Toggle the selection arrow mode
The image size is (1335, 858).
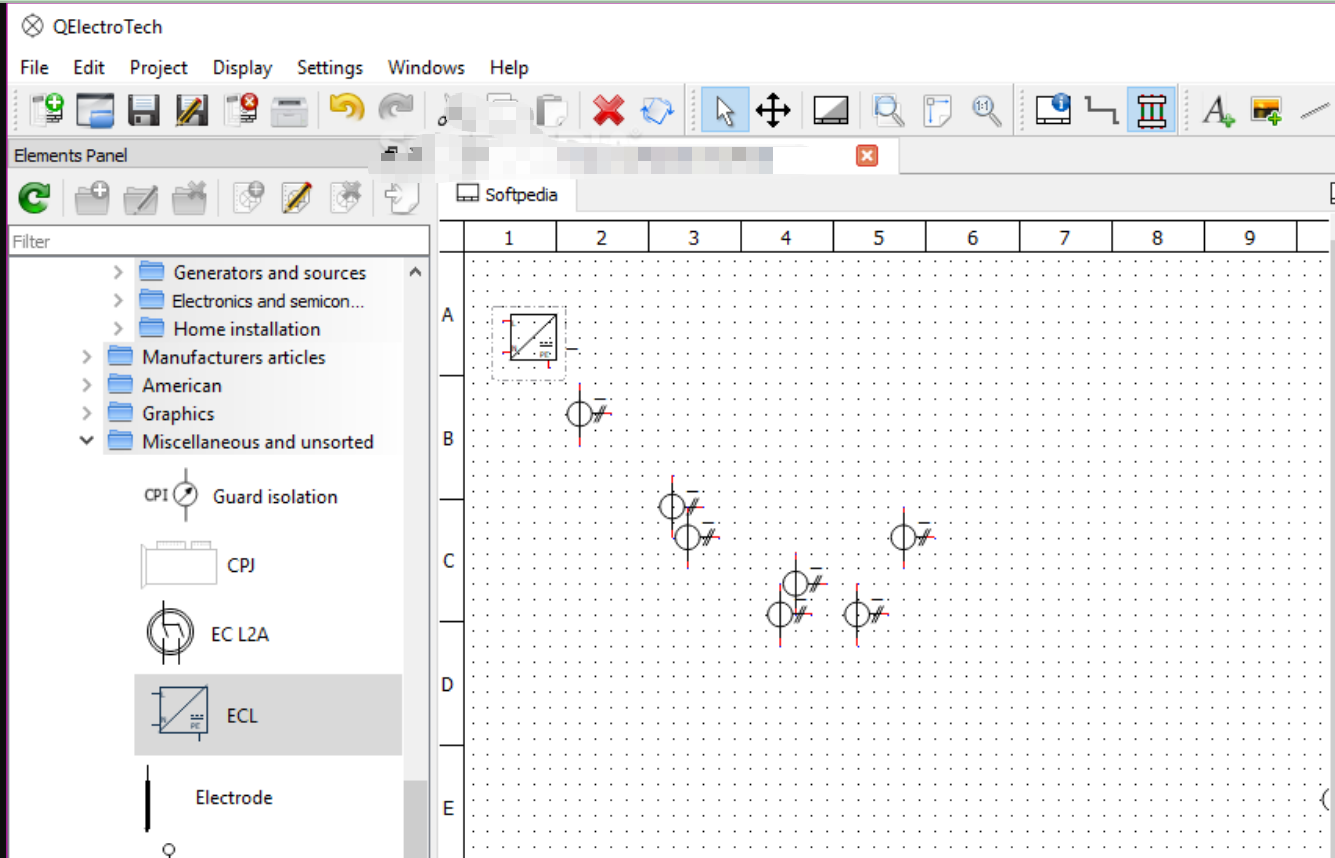[725, 110]
